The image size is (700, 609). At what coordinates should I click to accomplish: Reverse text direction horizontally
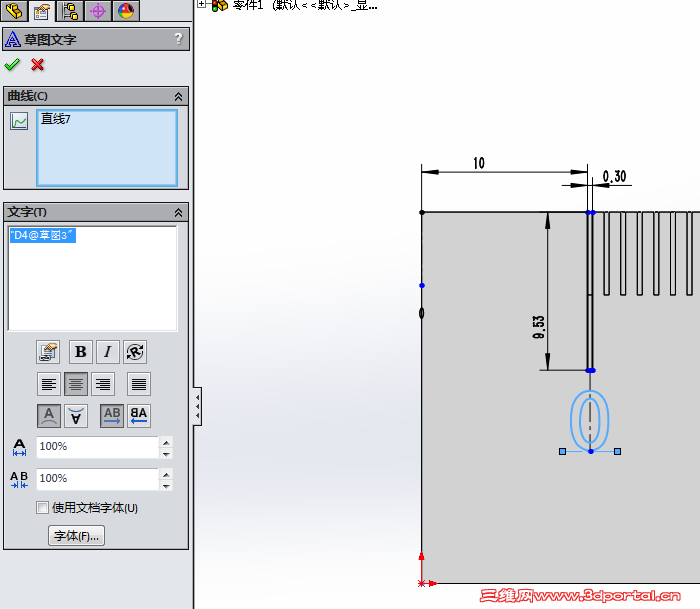[139, 416]
